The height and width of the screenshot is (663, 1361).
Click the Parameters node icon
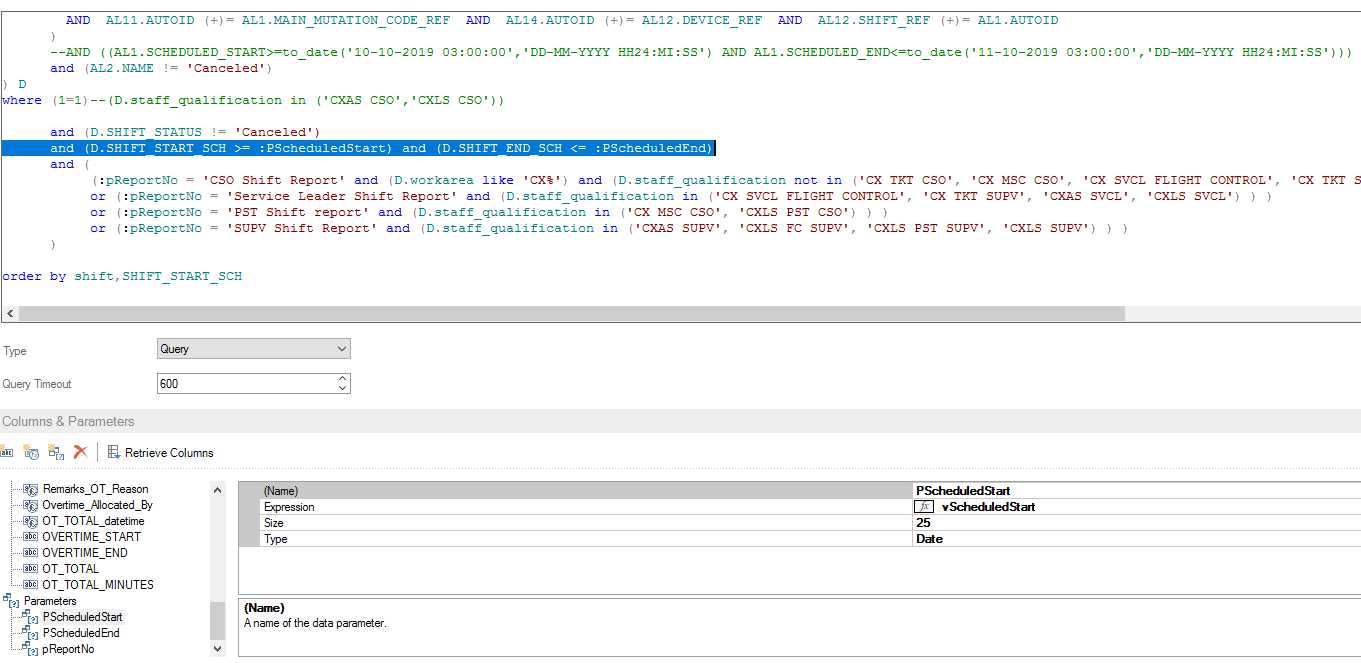tap(13, 602)
